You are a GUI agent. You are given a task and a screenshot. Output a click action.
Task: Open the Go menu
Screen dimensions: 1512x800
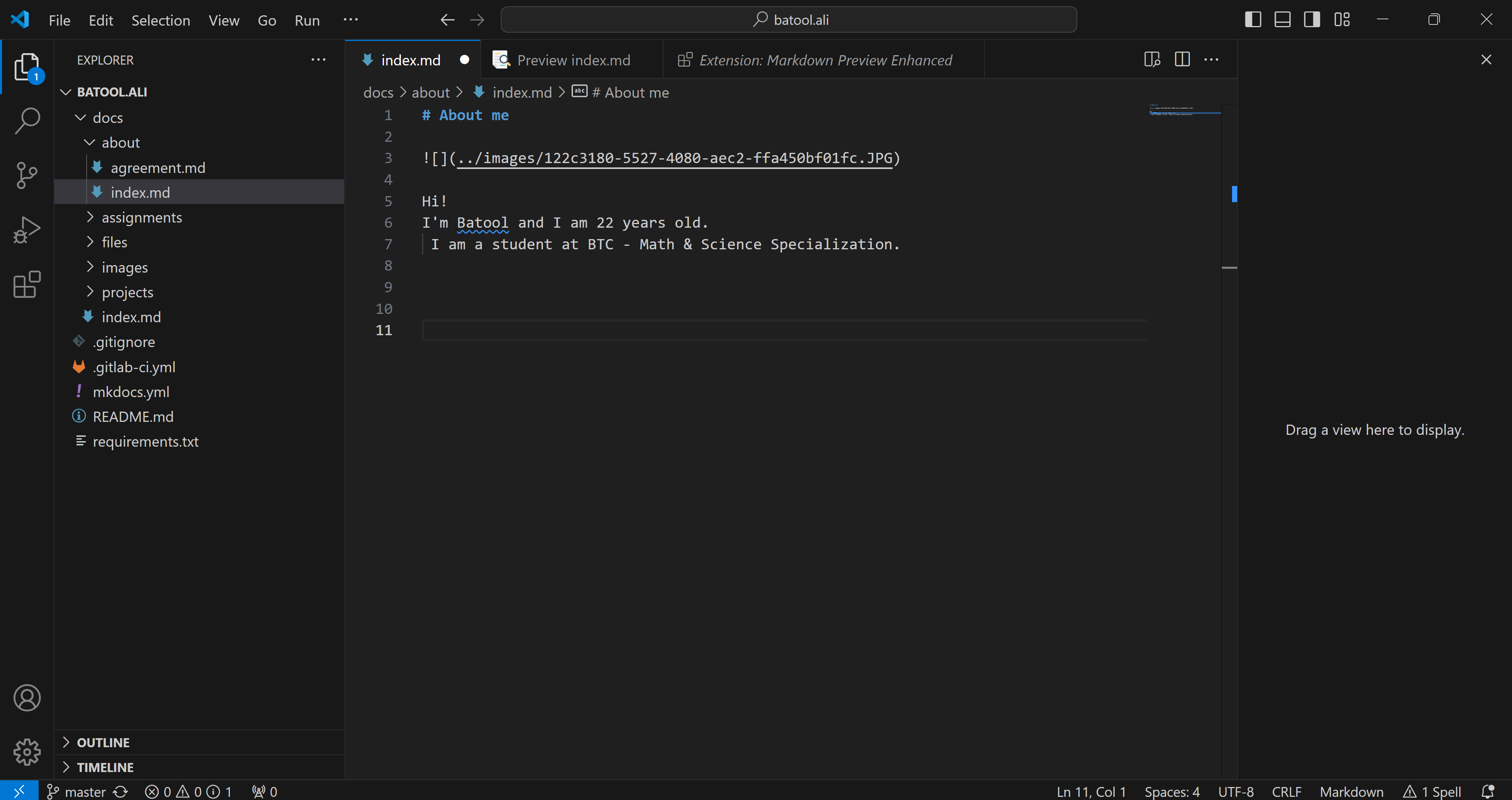267,20
